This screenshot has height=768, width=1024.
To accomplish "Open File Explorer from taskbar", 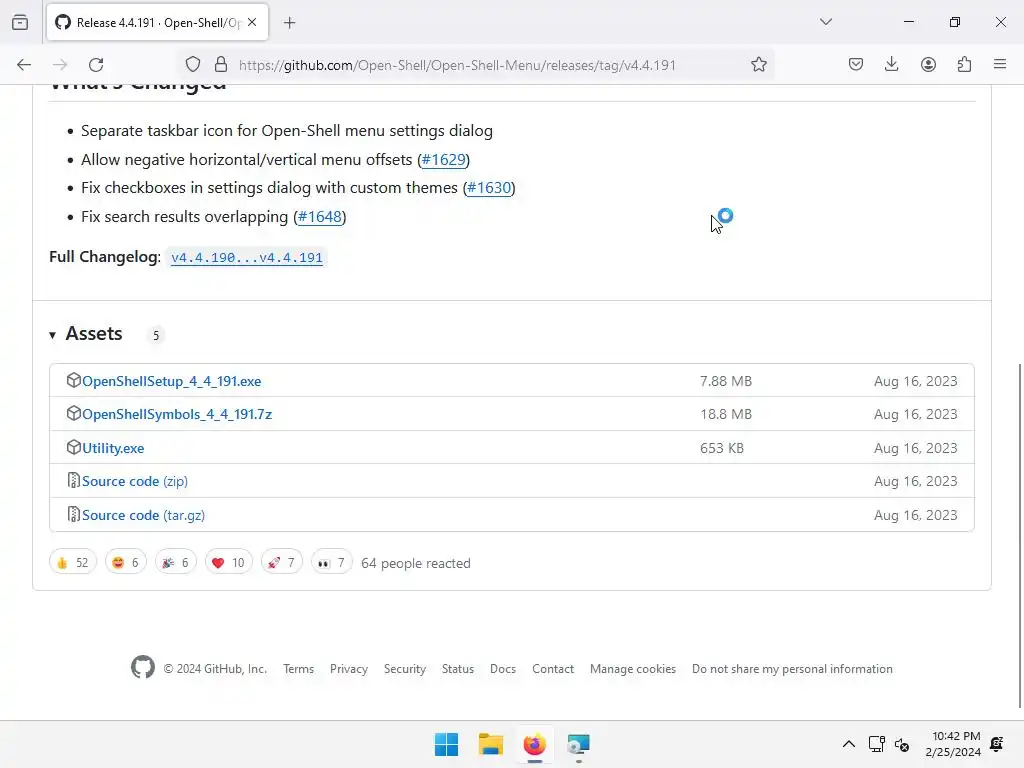I will [490, 744].
